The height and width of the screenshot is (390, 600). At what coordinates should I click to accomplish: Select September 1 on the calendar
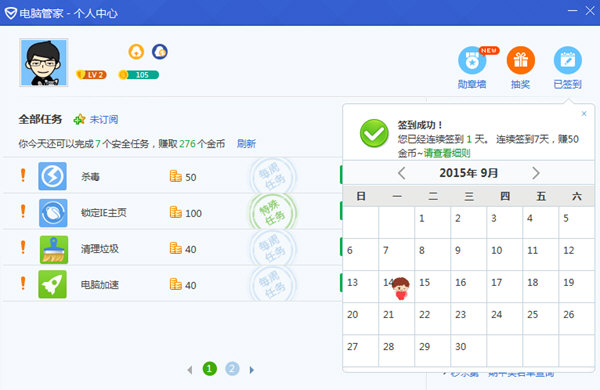click(432, 223)
